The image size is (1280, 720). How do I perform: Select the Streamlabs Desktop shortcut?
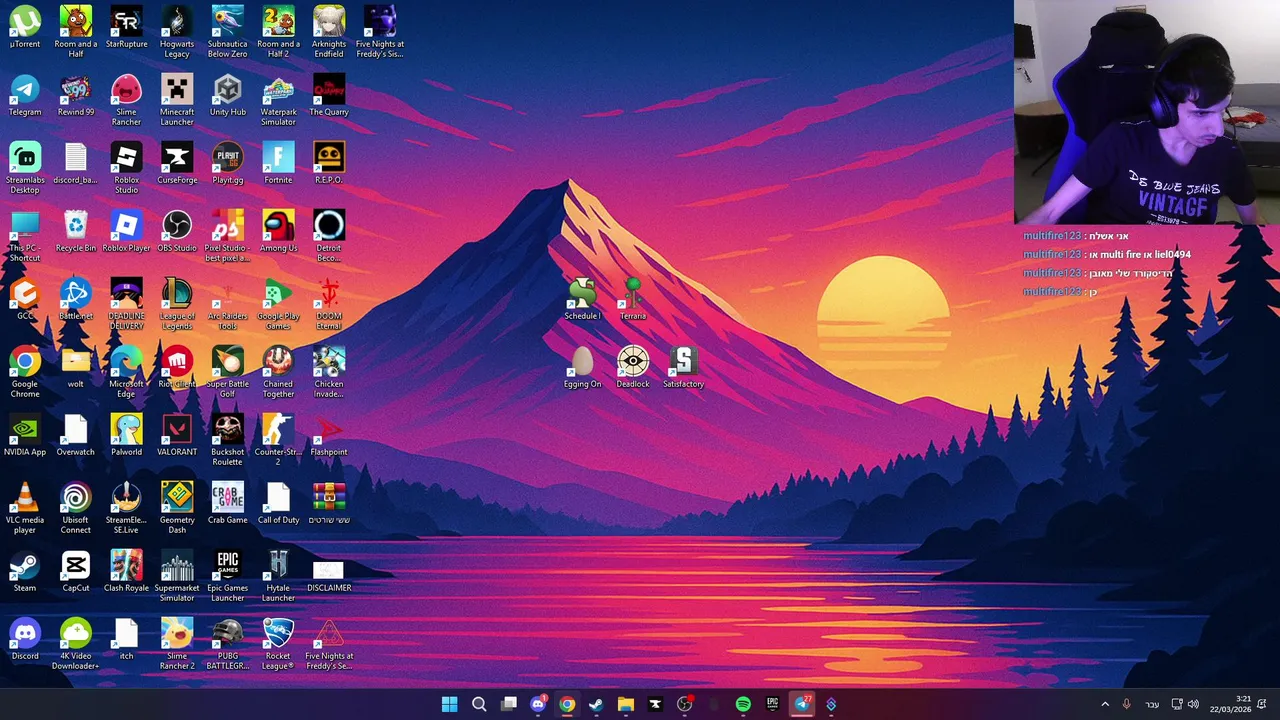pyautogui.click(x=25, y=168)
